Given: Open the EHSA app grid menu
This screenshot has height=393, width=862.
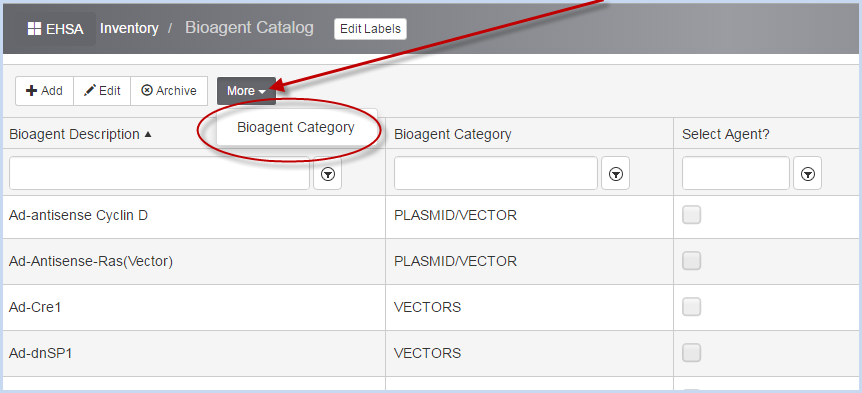Looking at the screenshot, I should click(x=56, y=29).
